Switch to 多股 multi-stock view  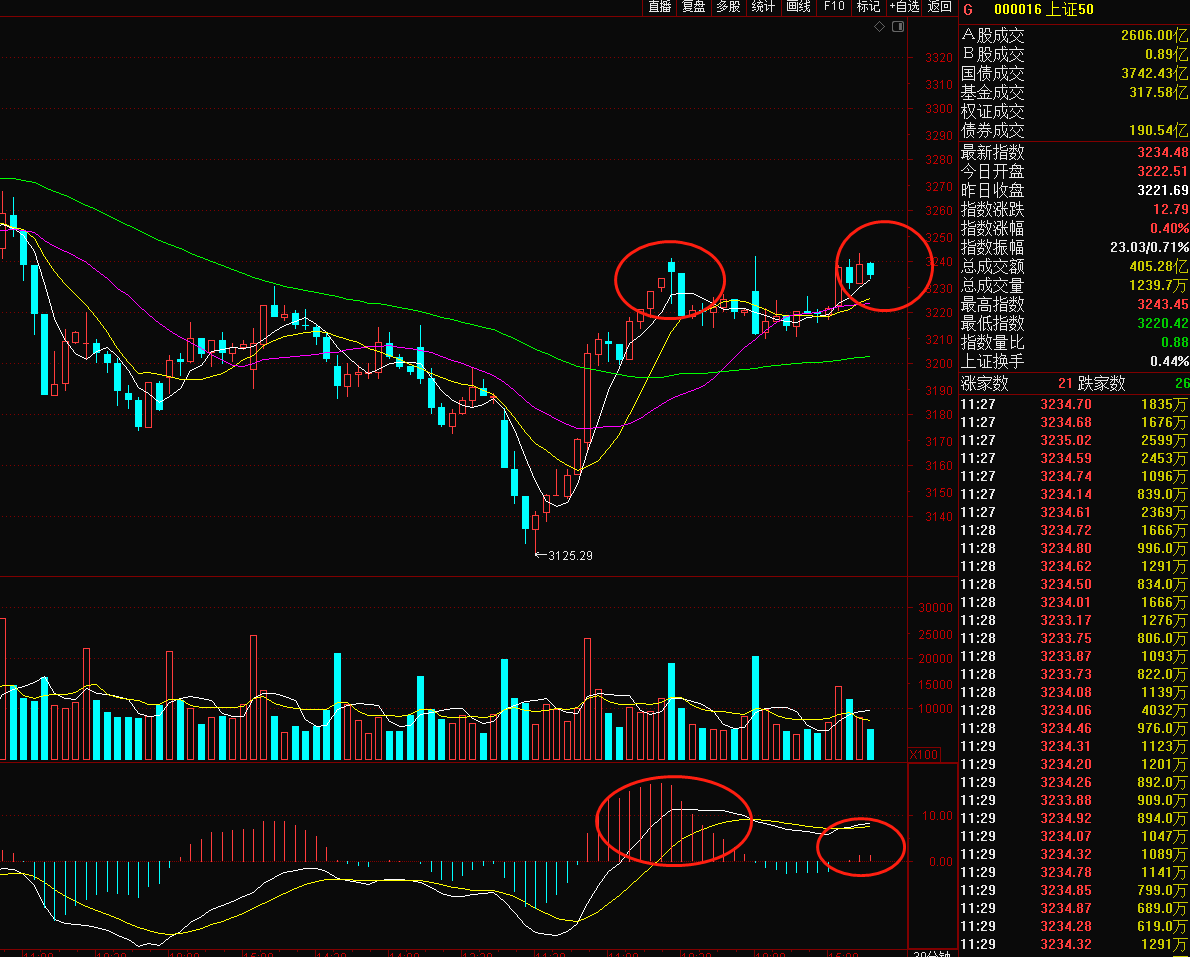(728, 7)
